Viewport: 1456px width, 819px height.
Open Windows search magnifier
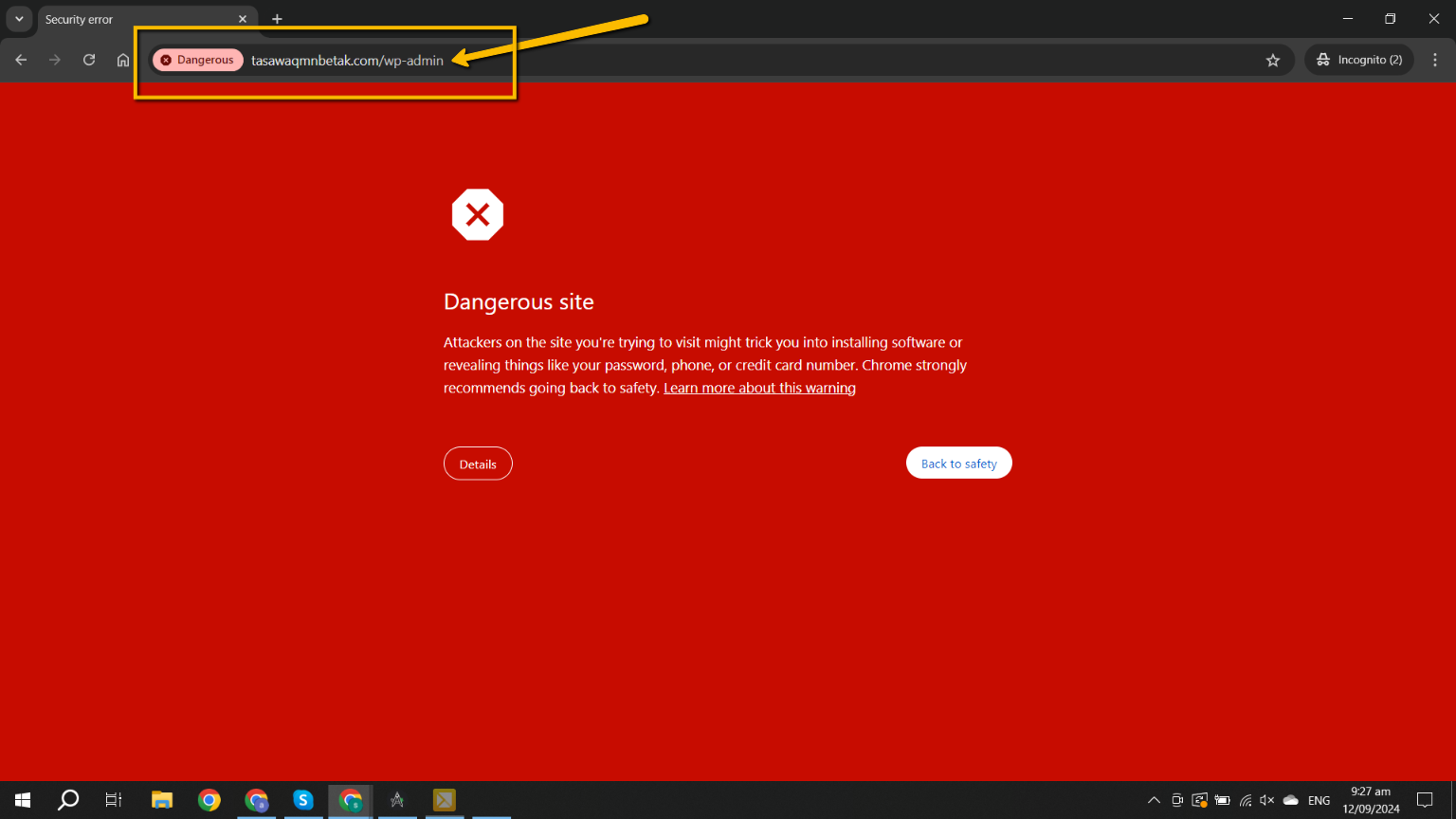68,800
